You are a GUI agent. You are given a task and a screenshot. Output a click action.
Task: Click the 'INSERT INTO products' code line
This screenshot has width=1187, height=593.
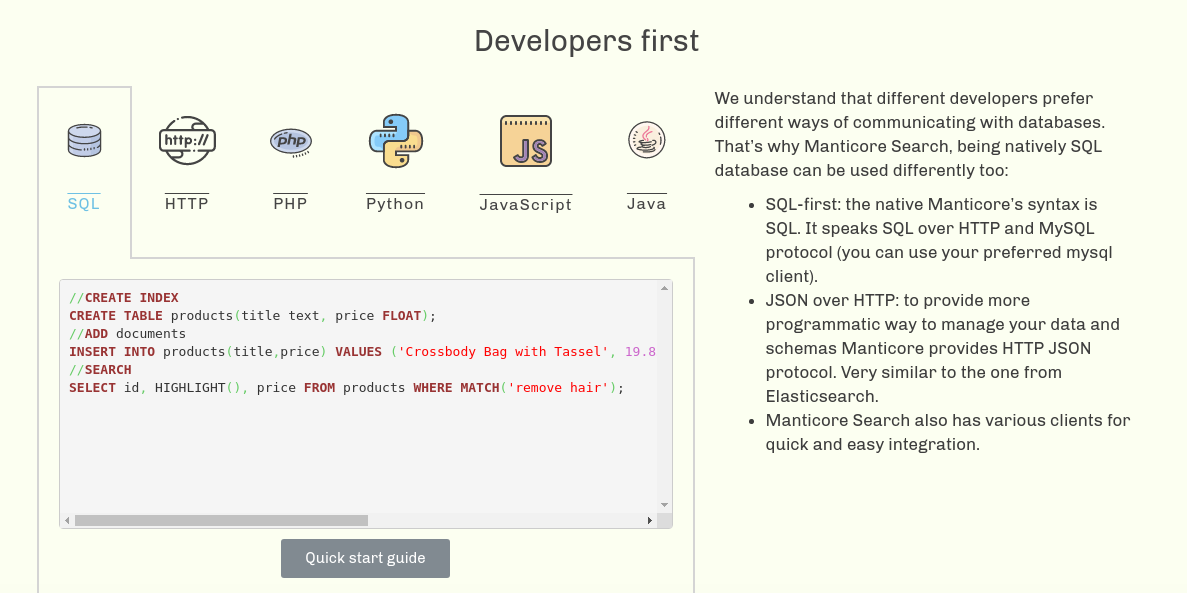[x=362, y=352]
